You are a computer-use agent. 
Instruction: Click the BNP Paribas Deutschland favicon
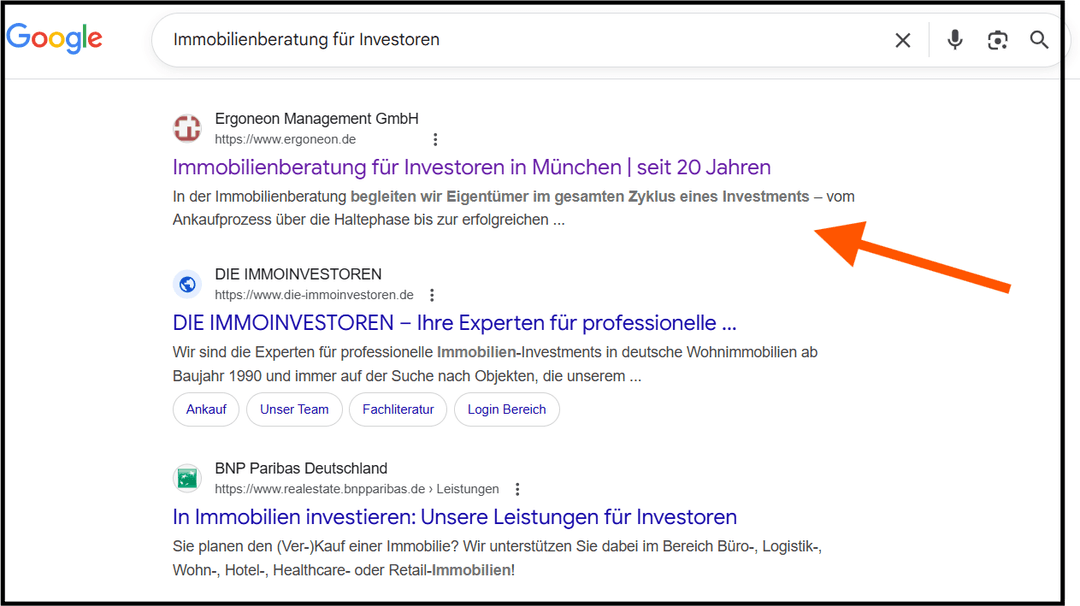click(187, 478)
